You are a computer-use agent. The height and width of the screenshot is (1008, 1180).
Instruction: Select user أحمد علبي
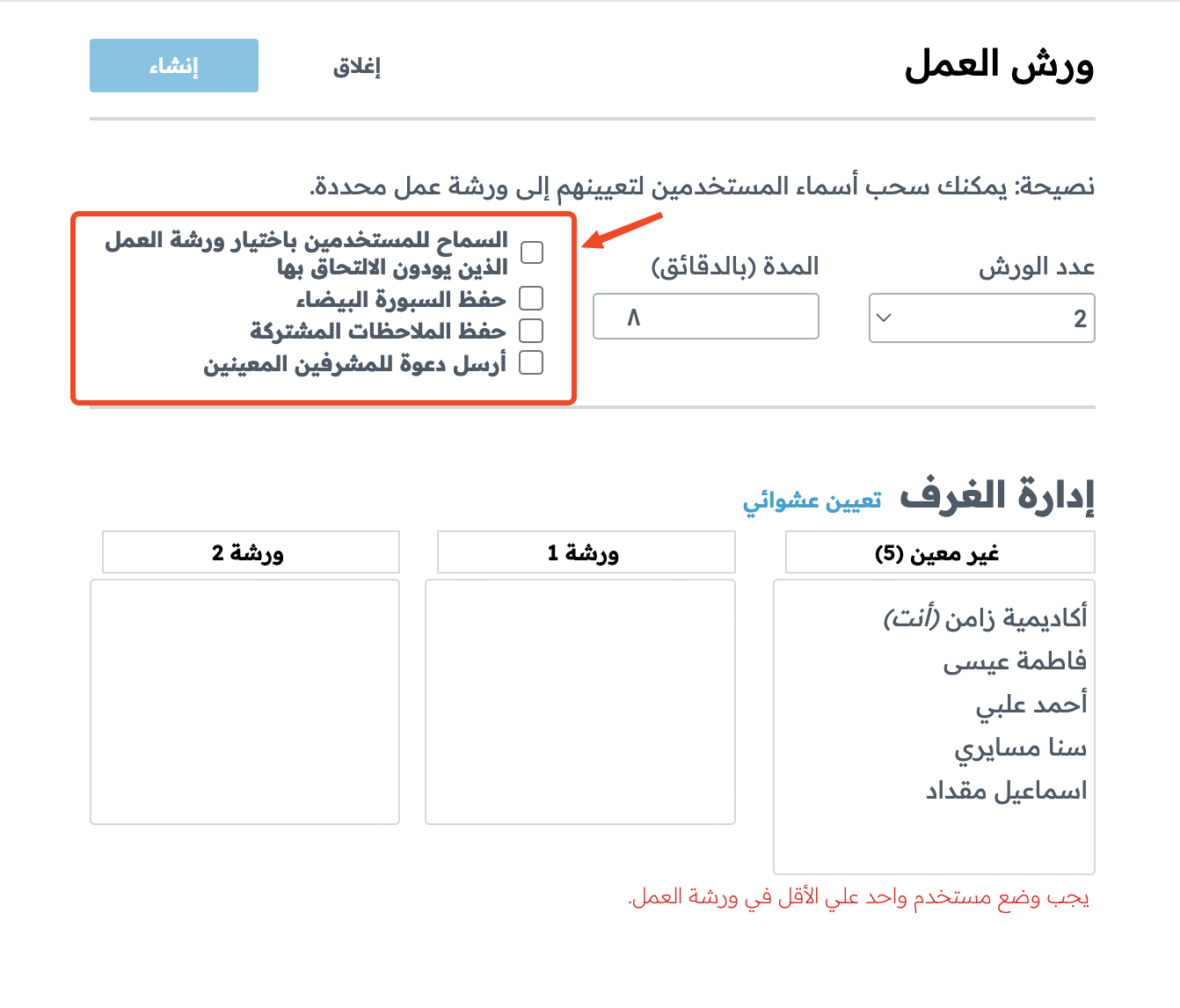point(1031,705)
